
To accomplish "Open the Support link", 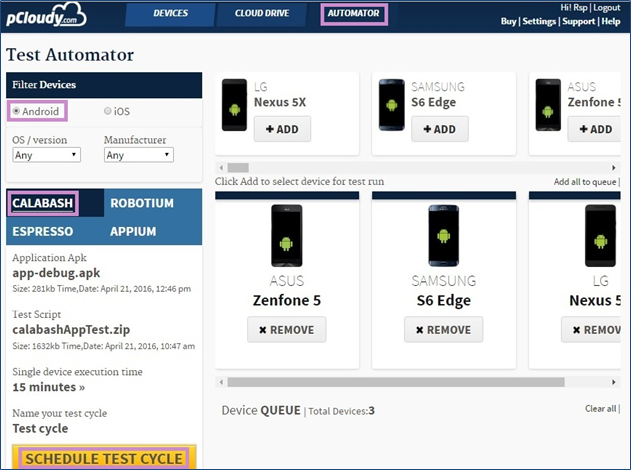I will coord(578,21).
